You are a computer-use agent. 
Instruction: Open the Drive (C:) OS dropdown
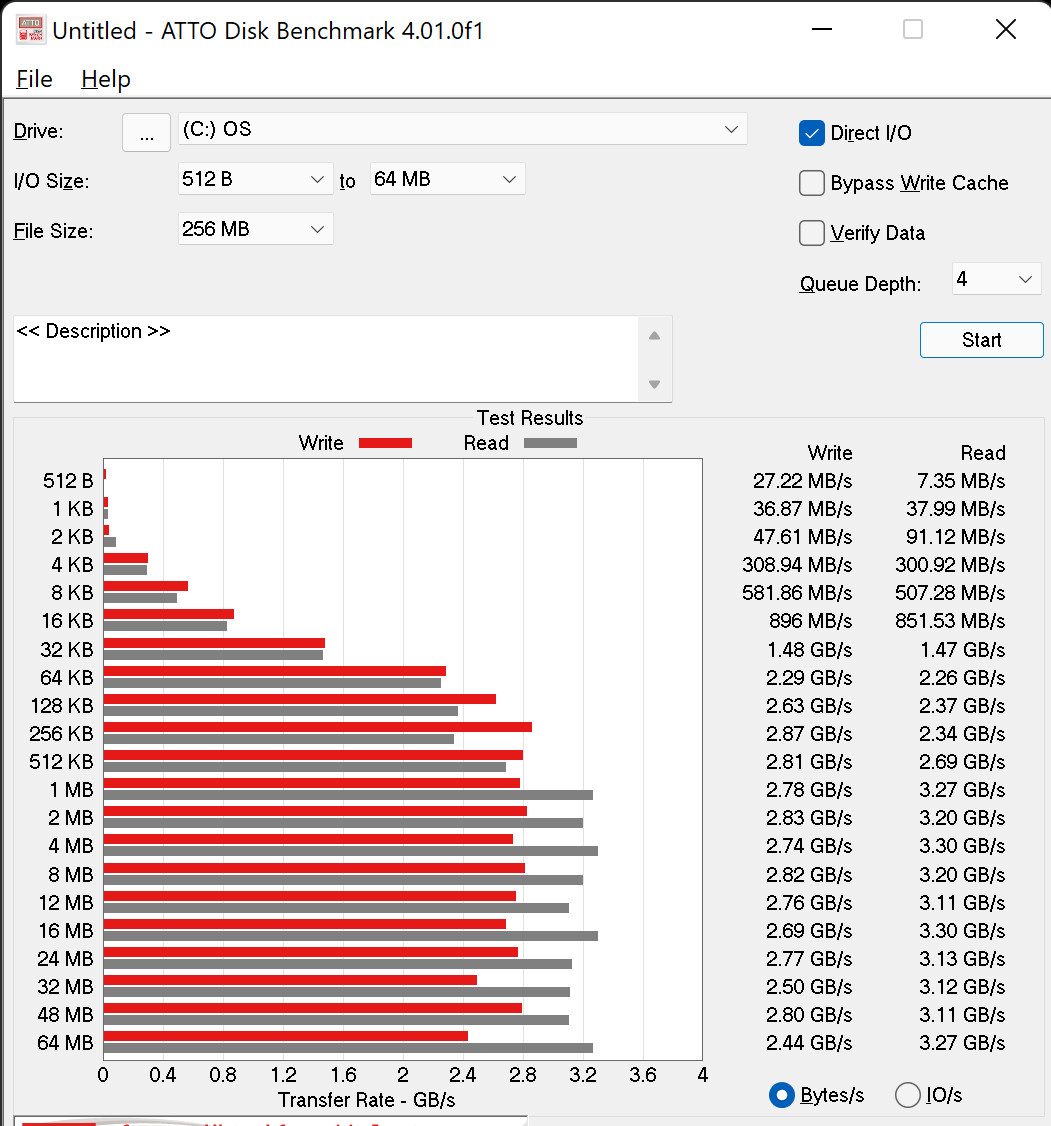(462, 129)
